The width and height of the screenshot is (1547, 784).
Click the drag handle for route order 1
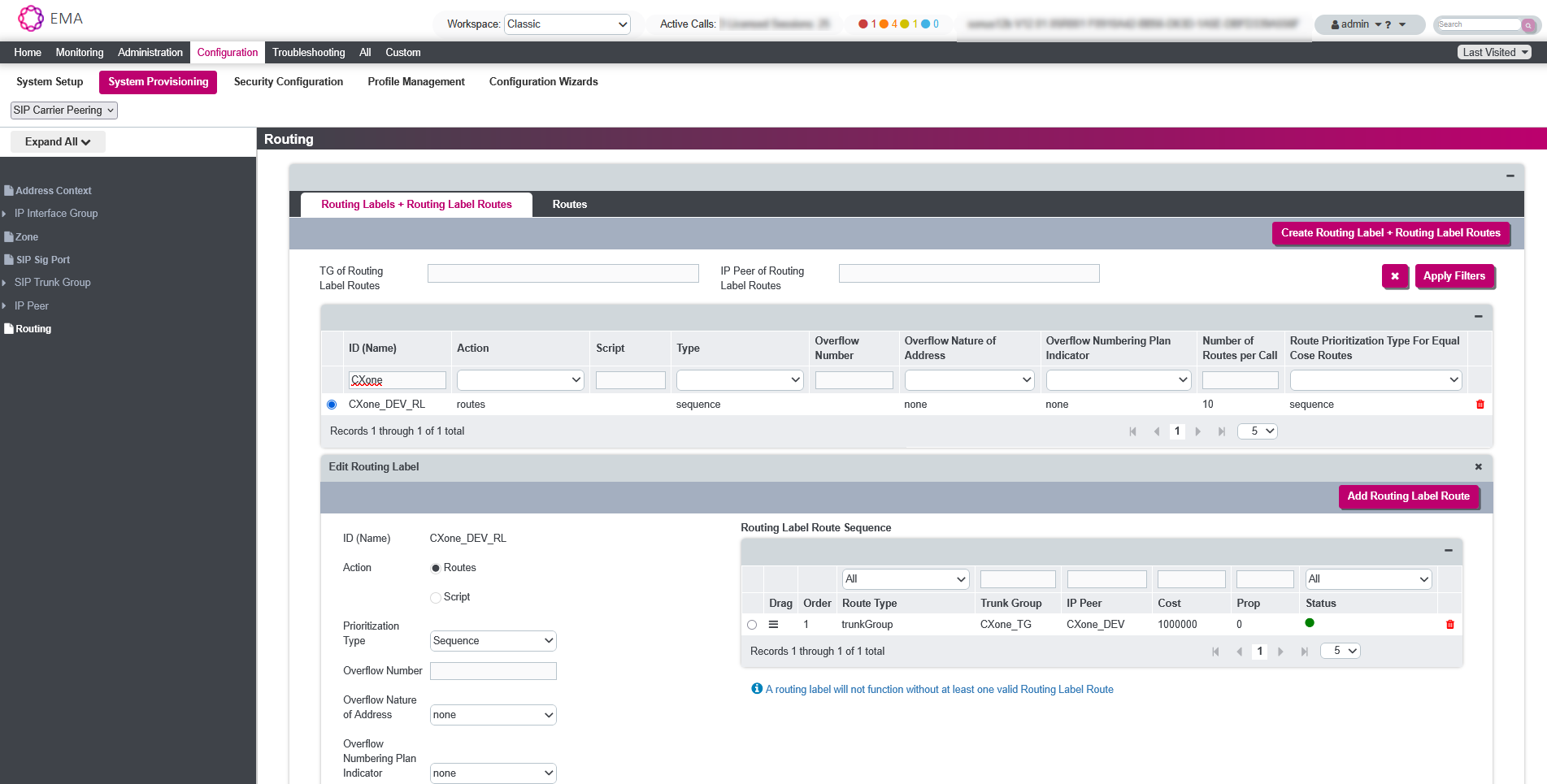click(x=773, y=625)
